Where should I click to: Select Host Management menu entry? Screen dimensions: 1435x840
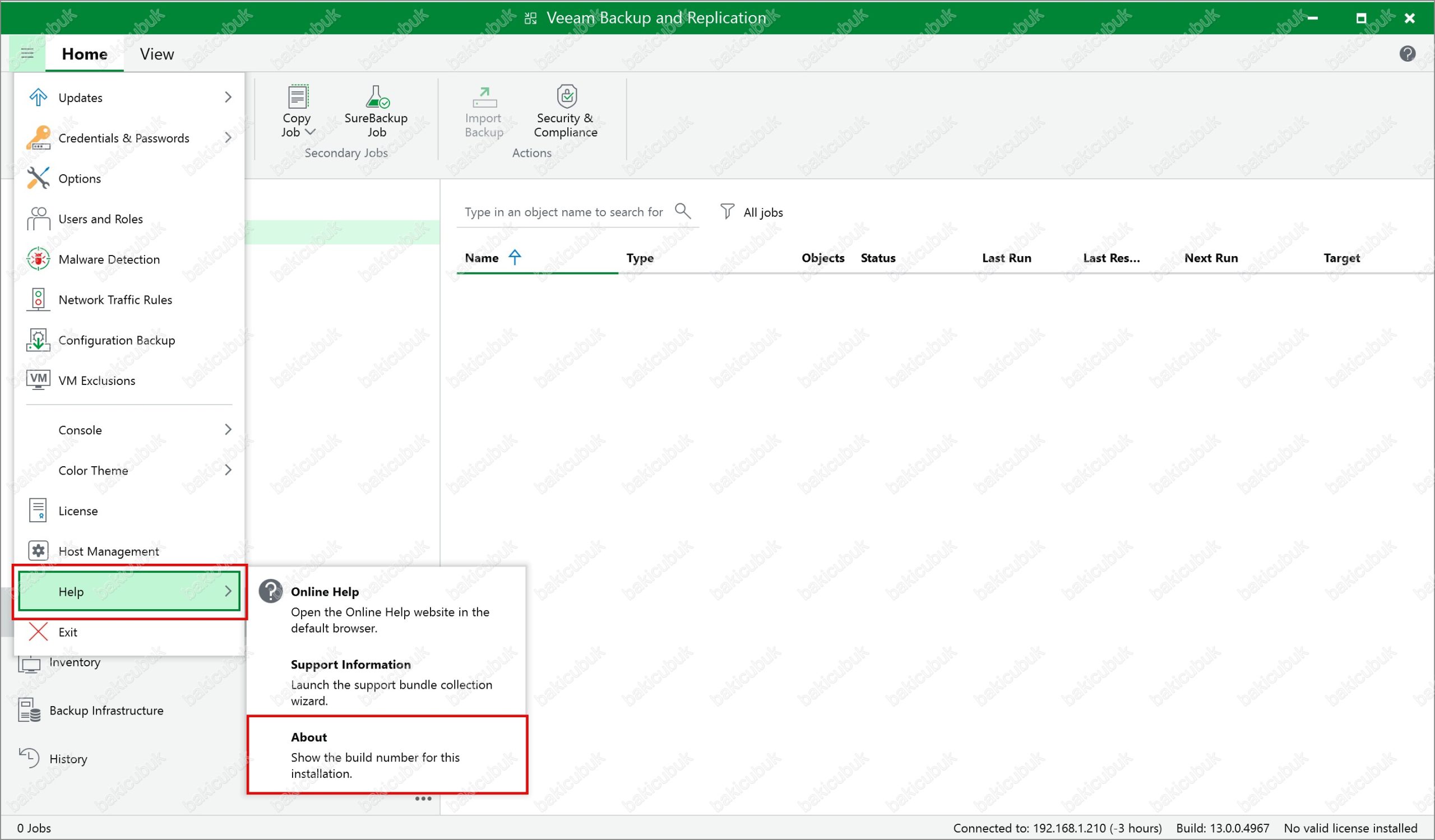click(129, 551)
